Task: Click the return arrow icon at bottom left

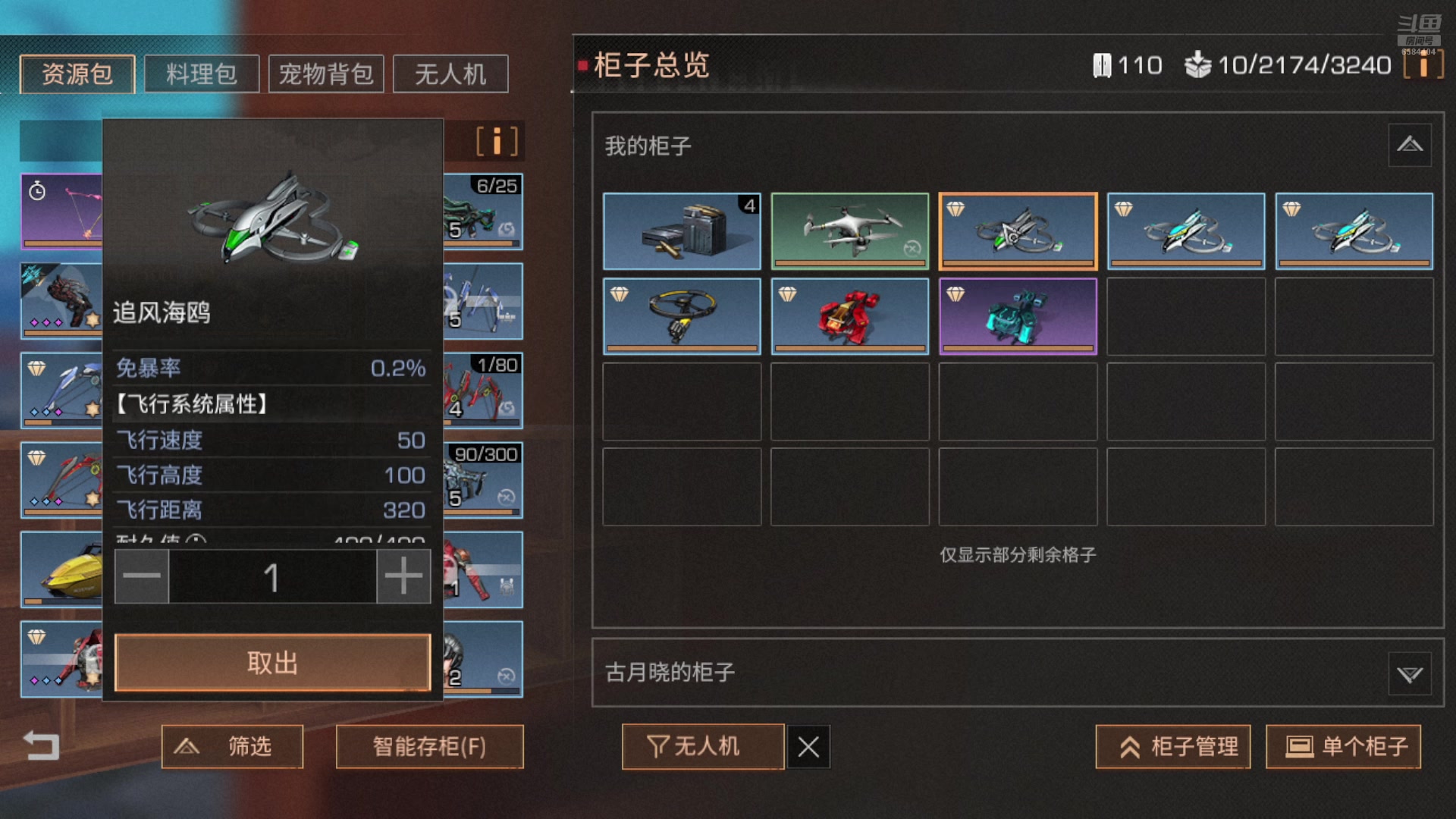Action: [41, 745]
